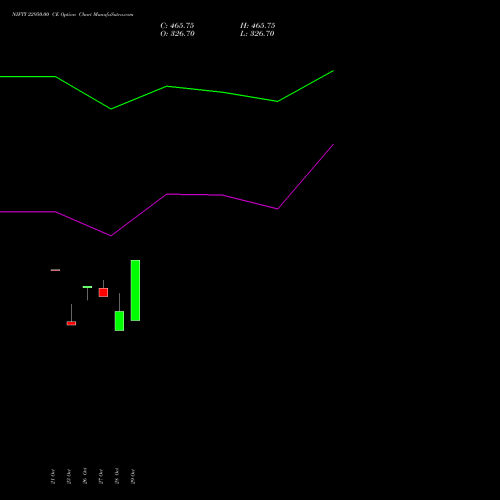The image size is (500, 500).
Task: Select the small green candle for 26 Oct
Action: [x=87, y=287]
